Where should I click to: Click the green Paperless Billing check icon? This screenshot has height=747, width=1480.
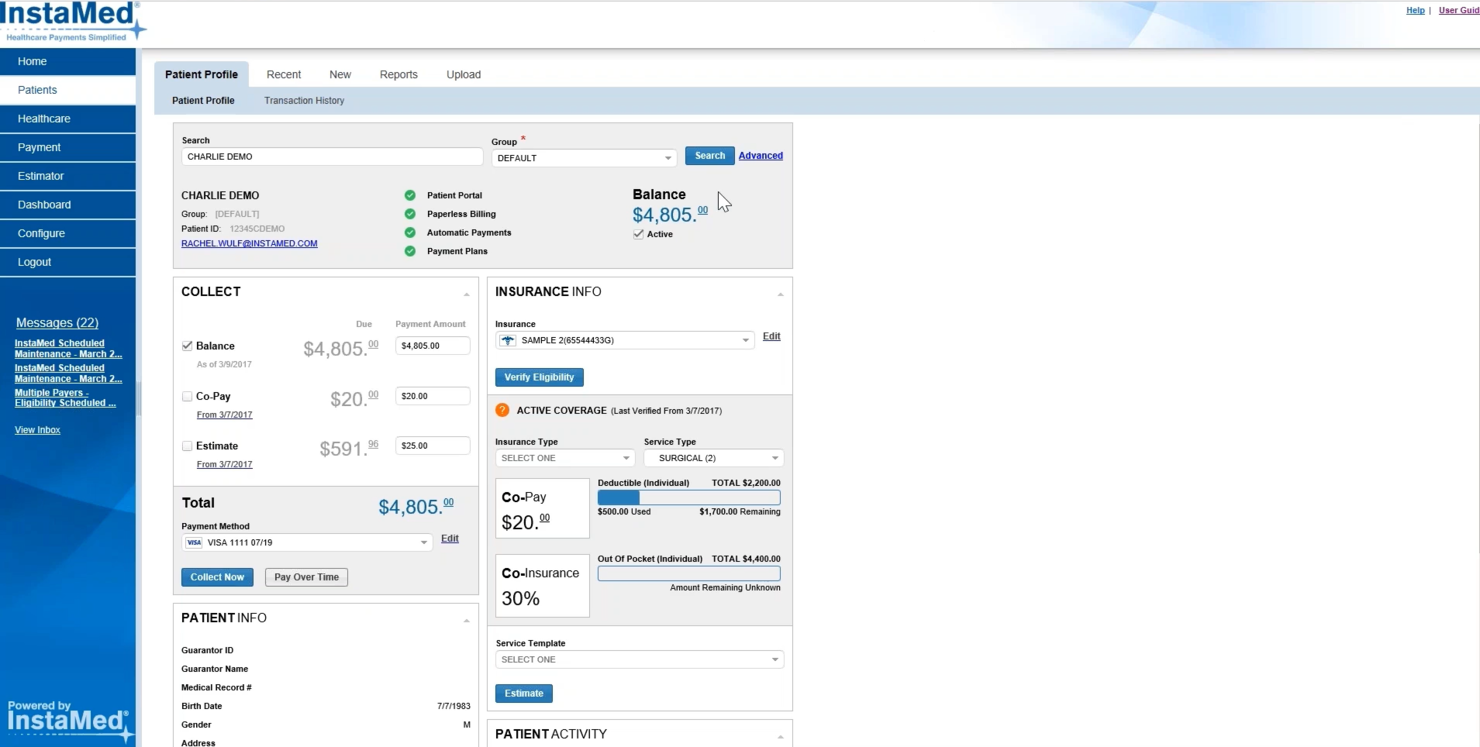tap(410, 214)
